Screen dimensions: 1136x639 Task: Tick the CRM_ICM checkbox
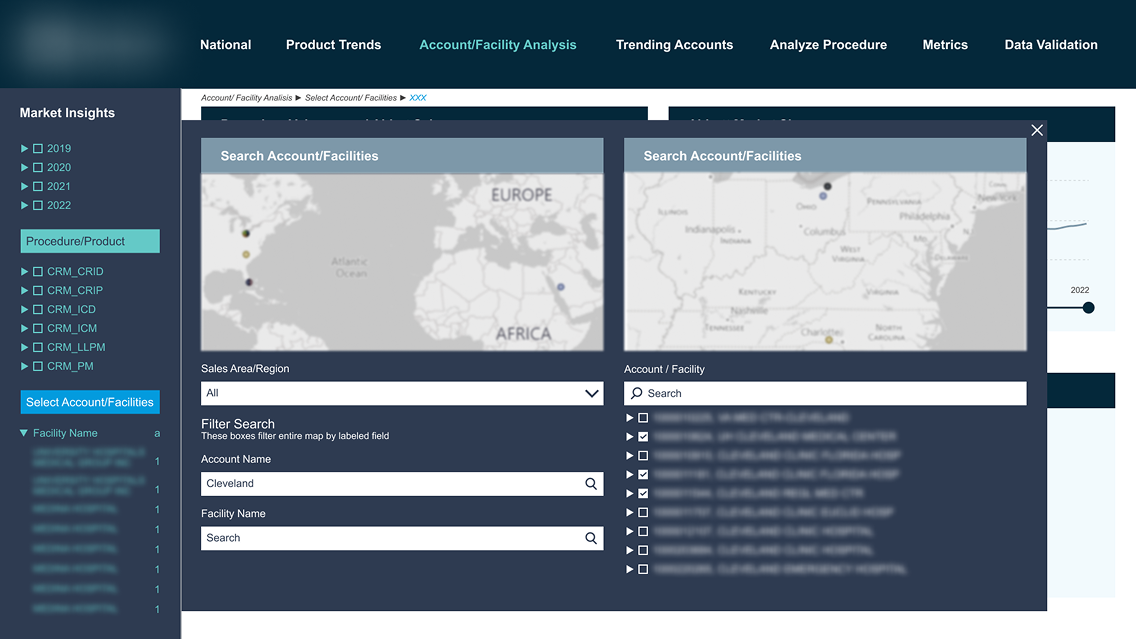(x=38, y=328)
